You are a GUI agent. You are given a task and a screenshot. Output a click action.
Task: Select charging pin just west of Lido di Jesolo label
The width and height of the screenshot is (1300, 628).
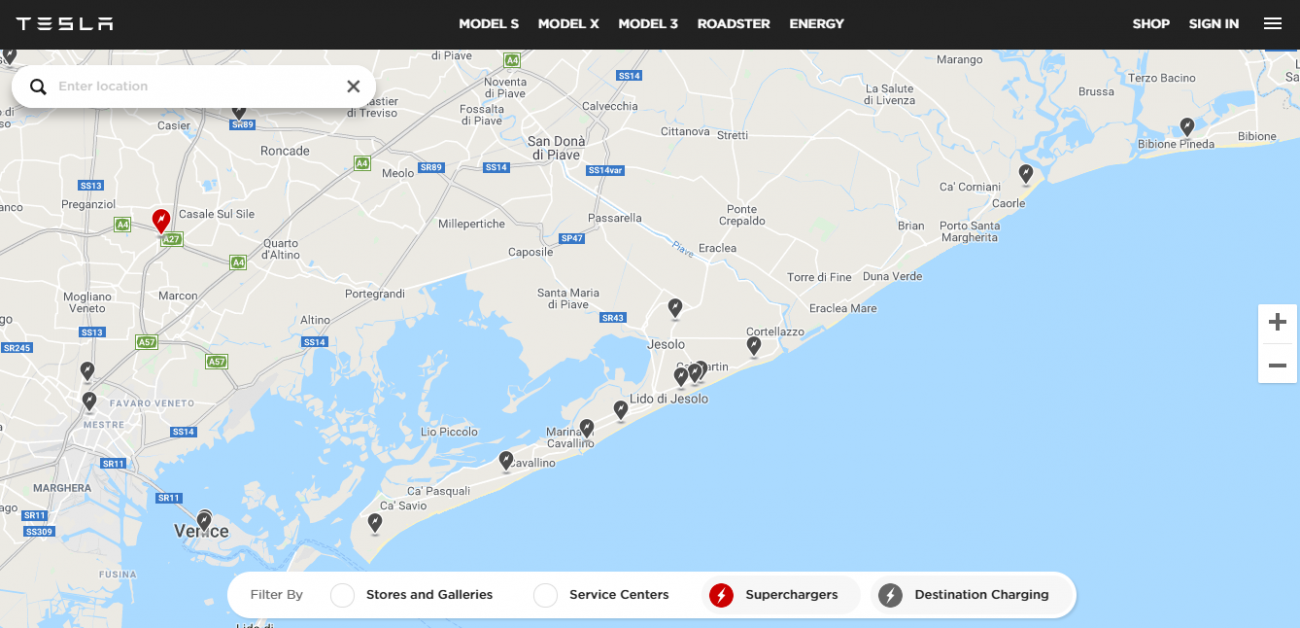click(621, 410)
